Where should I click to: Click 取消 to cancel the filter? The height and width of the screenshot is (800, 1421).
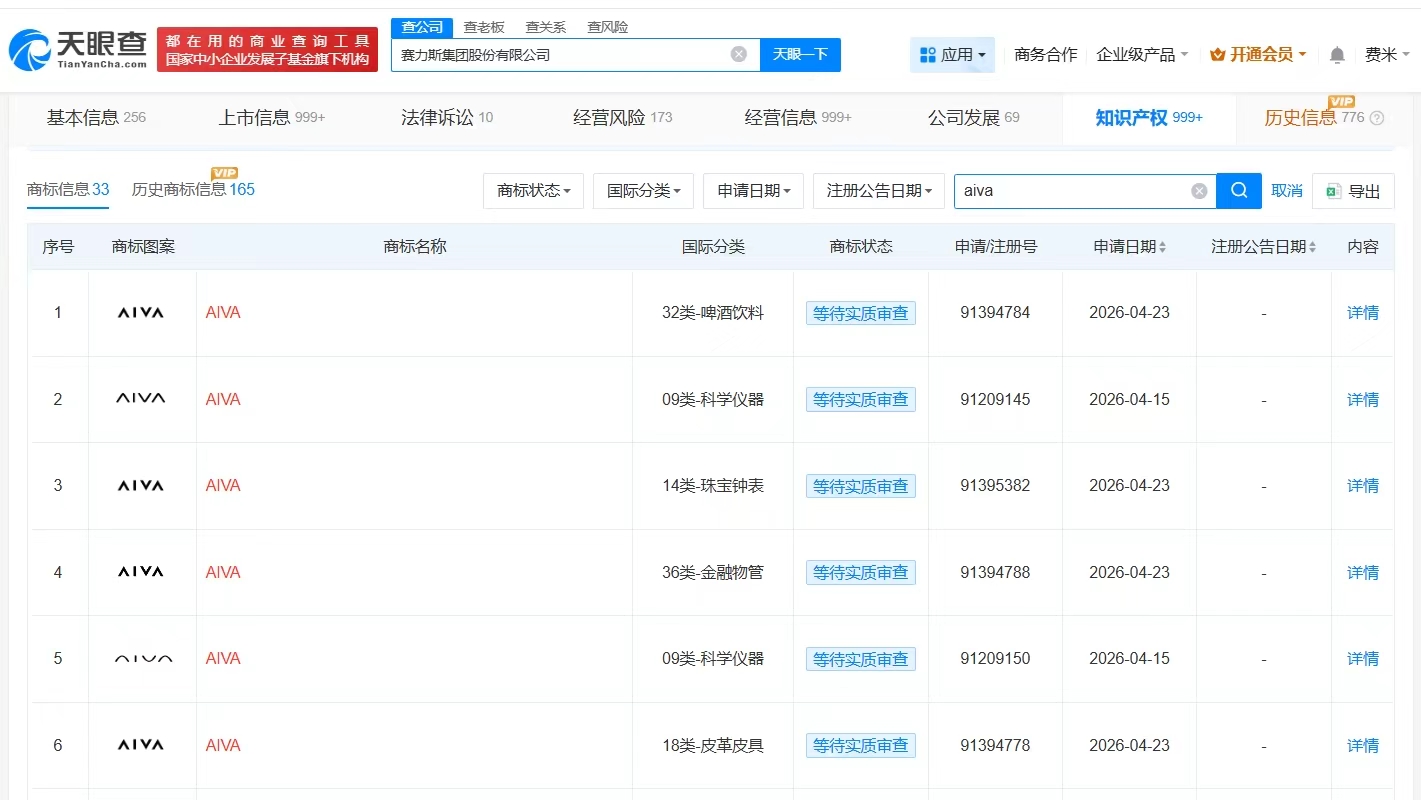coord(1287,191)
